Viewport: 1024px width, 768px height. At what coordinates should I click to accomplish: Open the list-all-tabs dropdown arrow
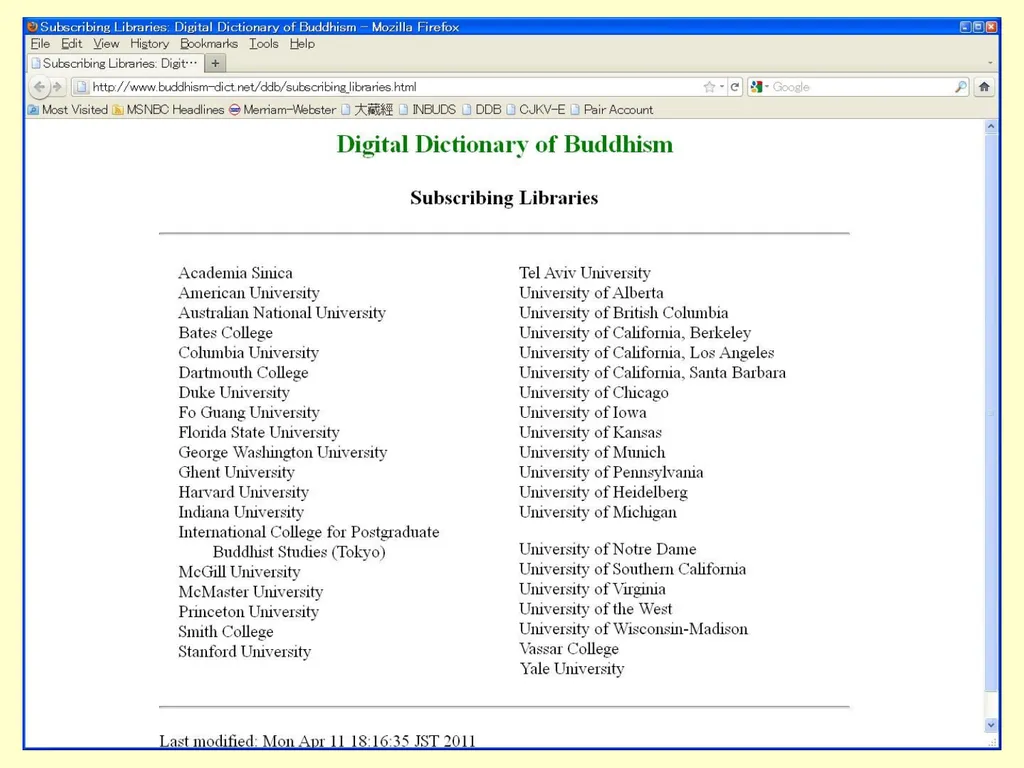tap(990, 63)
